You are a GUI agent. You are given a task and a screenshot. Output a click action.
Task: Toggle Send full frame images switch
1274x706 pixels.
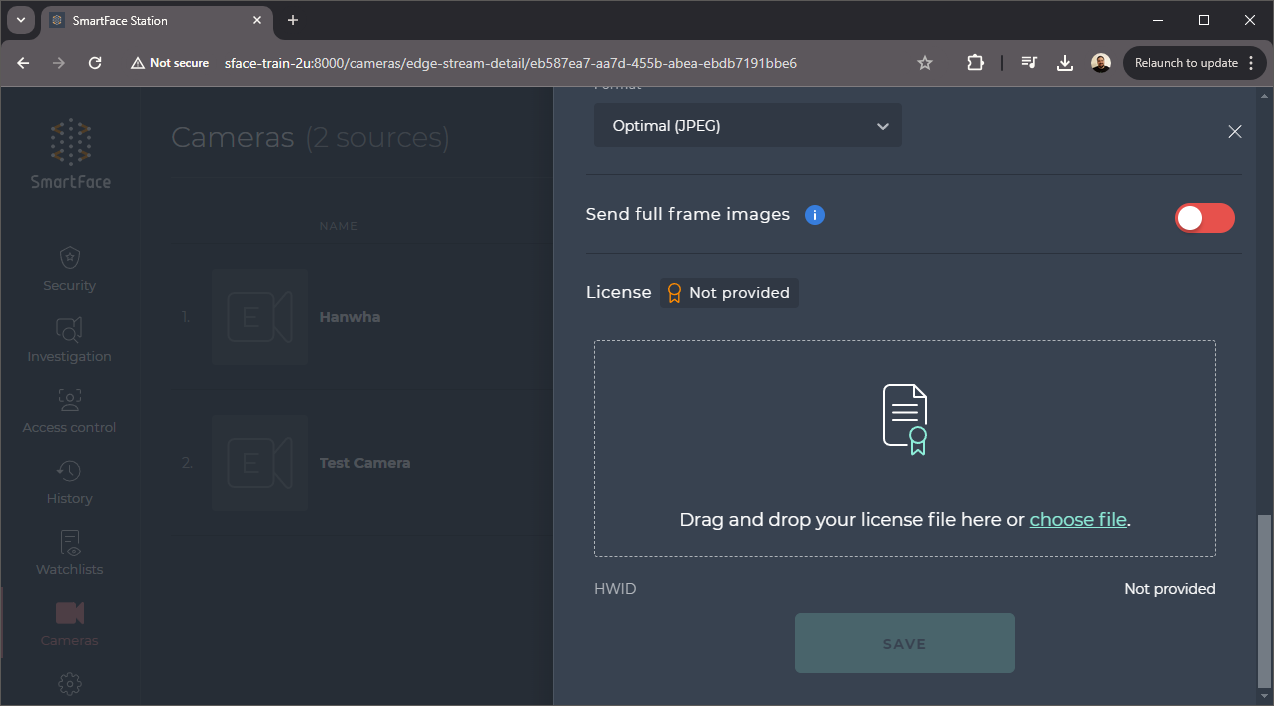point(1205,218)
